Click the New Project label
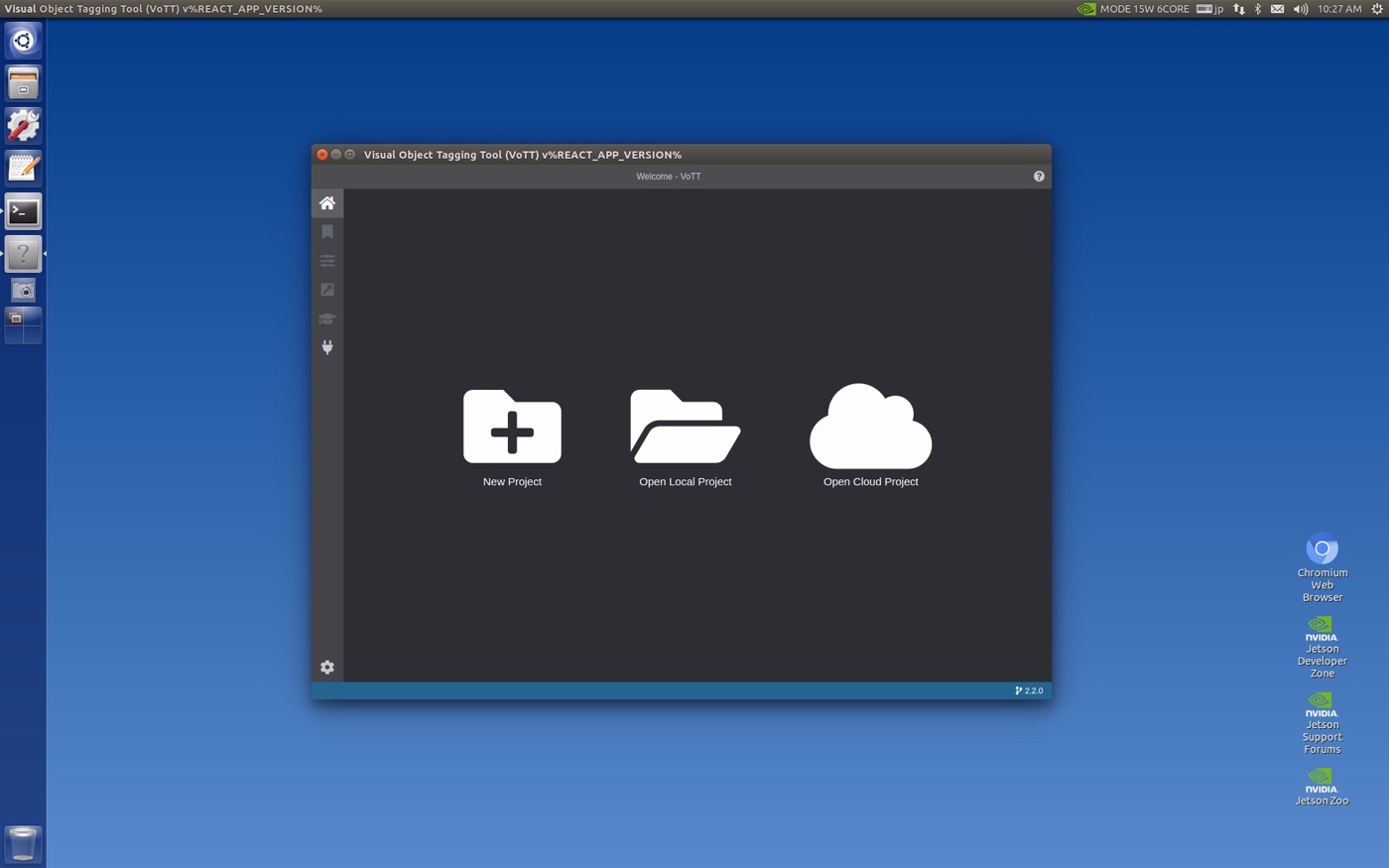The height and width of the screenshot is (868, 1389). pos(512,482)
